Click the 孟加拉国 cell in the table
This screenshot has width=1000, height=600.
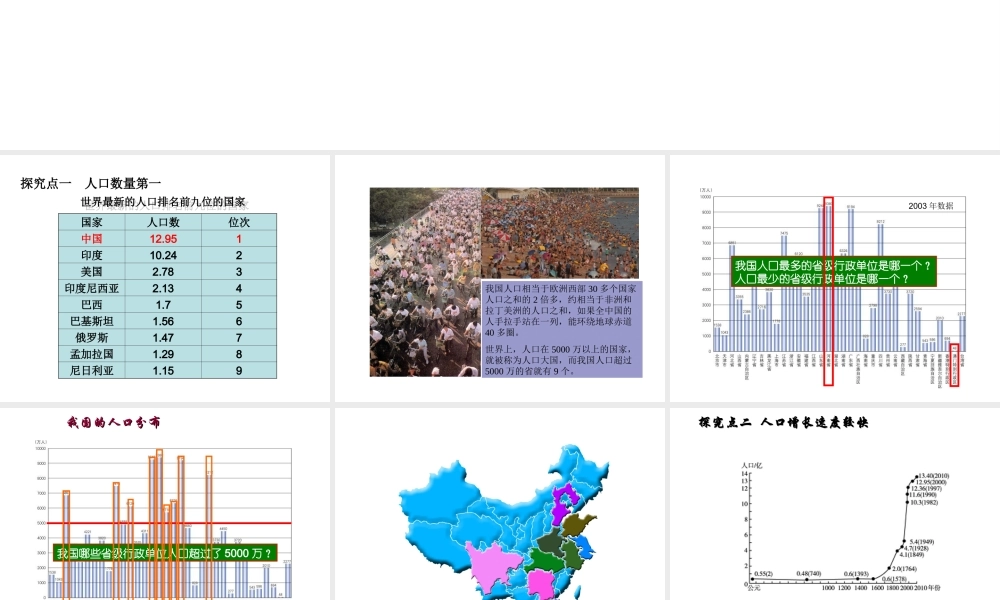click(x=92, y=354)
